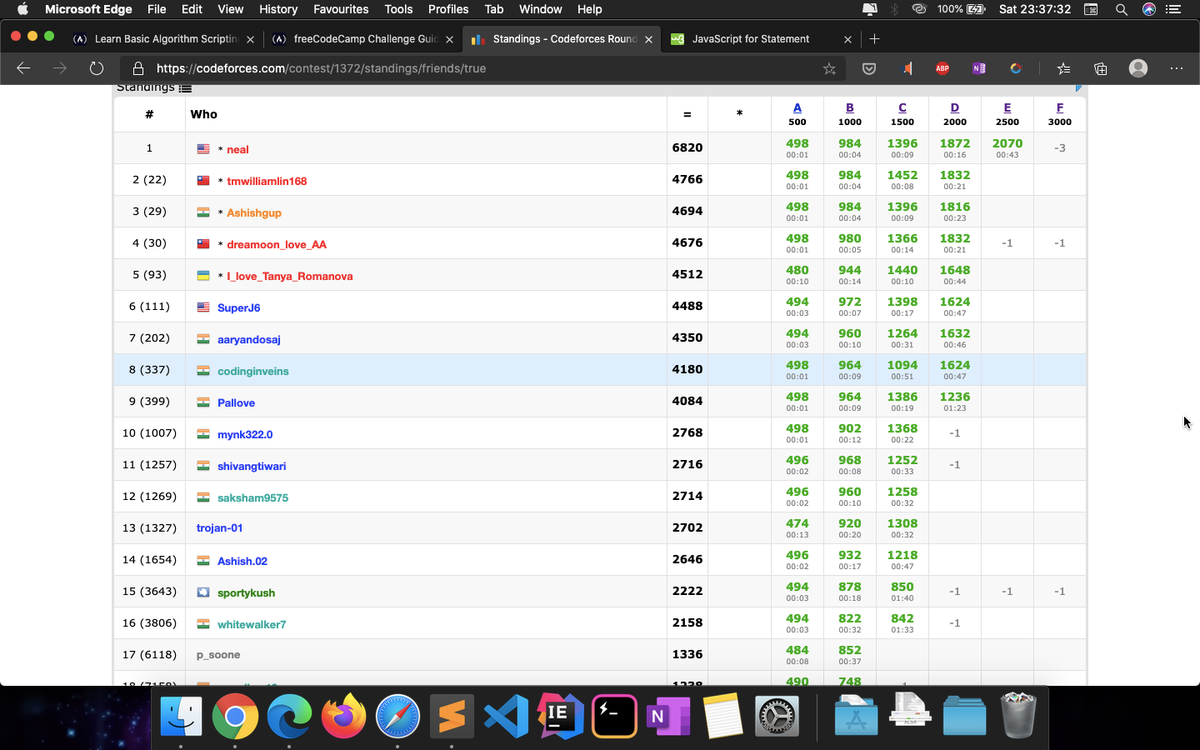Click the browser forward arrow
The height and width of the screenshot is (750, 1200).
tap(60, 69)
